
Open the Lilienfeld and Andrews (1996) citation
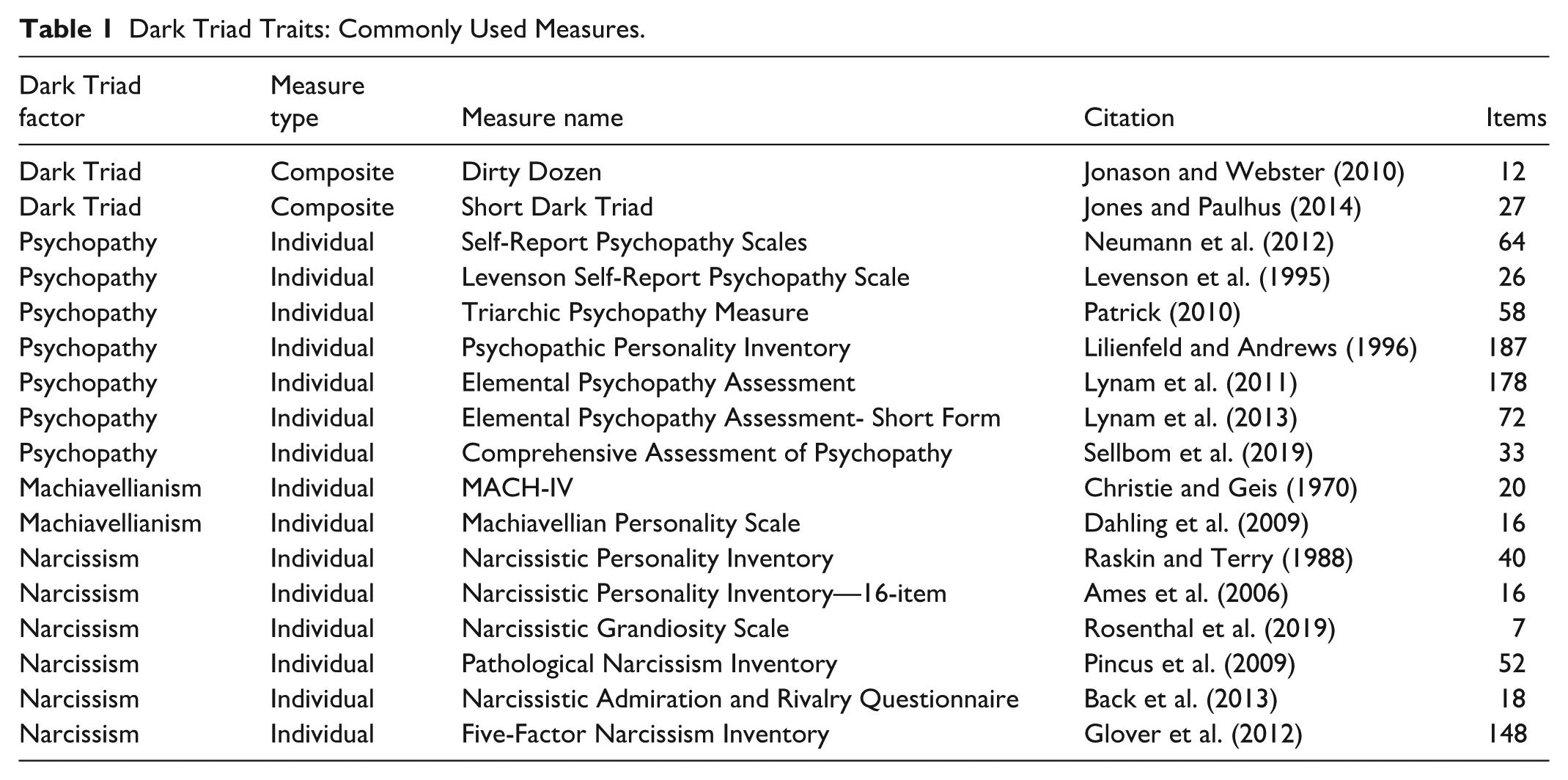[1251, 347]
